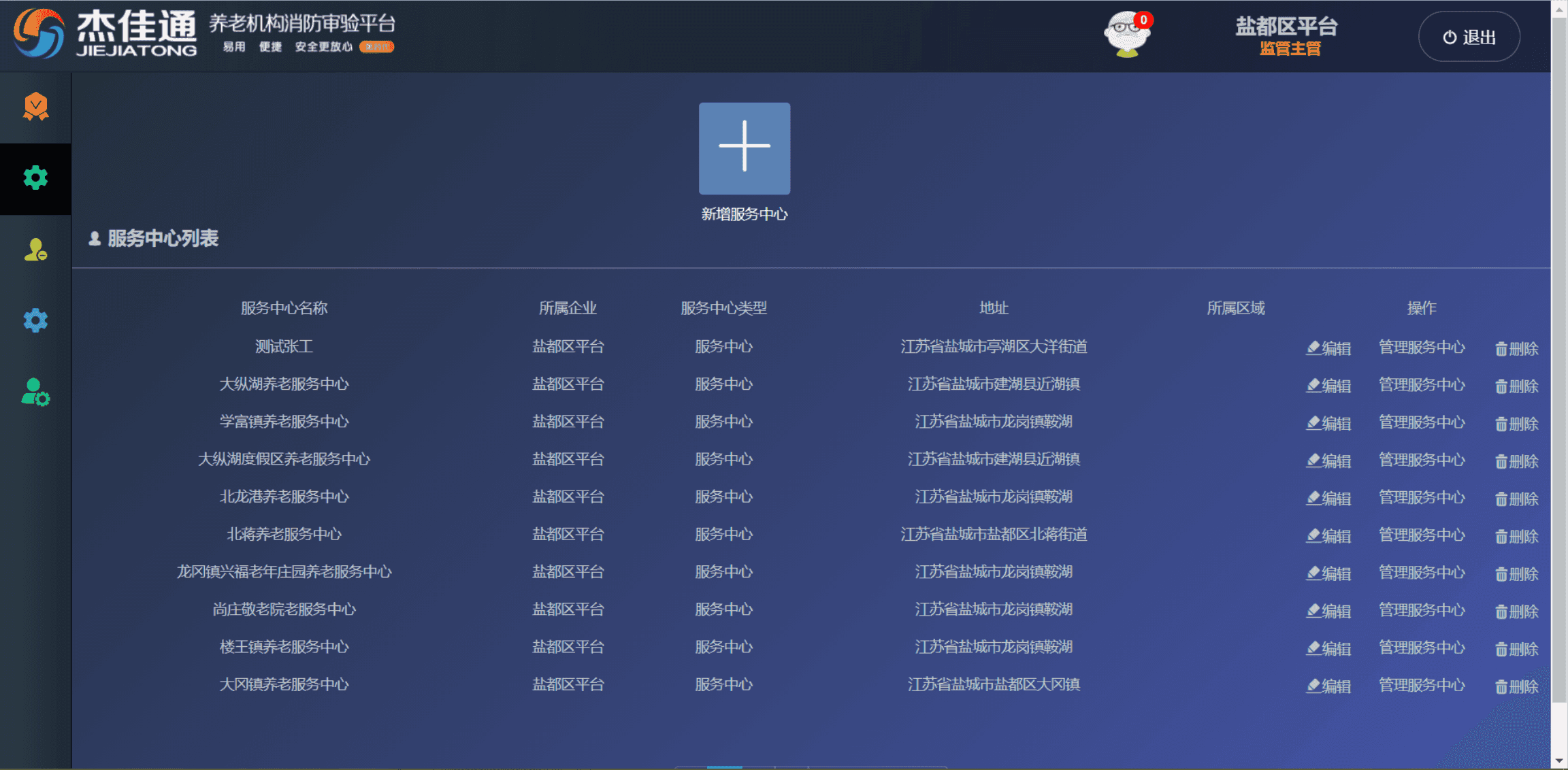
Task: Select address 江苏省盐城市亭湖区大洋街道
Action: click(x=994, y=347)
